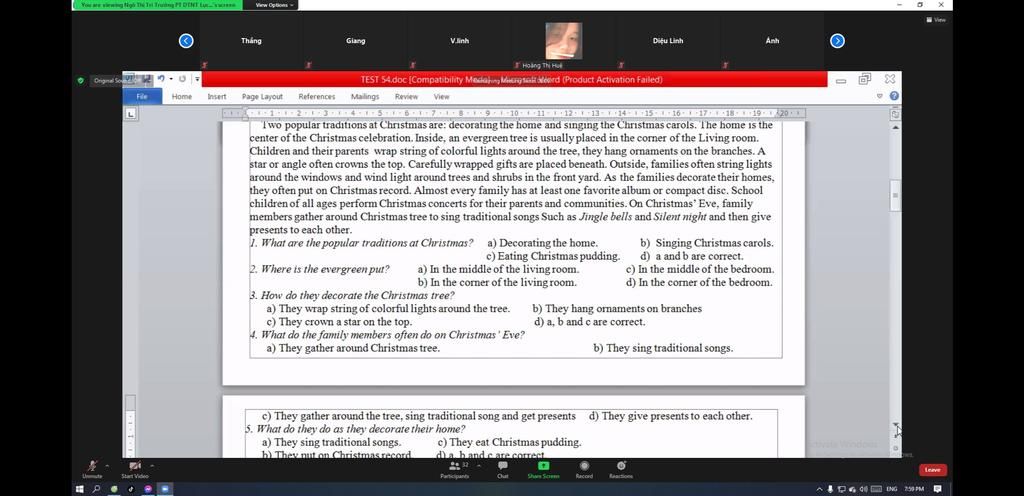
Task: Open the Home ribbon tab
Action: [182, 97]
